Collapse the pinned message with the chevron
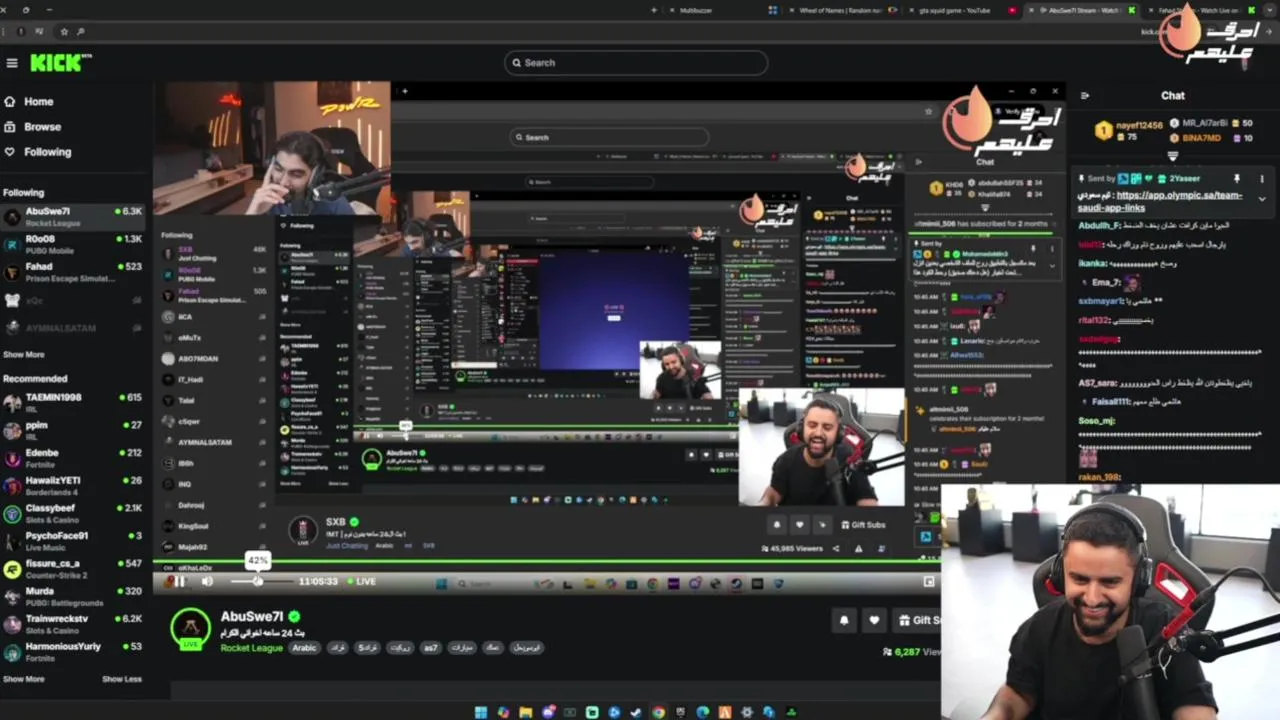 coord(1261,199)
